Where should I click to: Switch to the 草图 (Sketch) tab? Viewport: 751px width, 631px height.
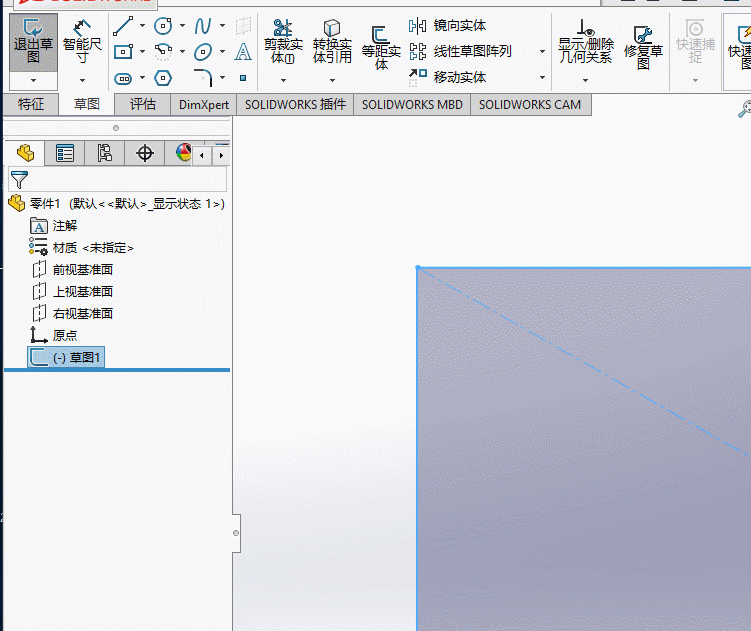point(87,104)
